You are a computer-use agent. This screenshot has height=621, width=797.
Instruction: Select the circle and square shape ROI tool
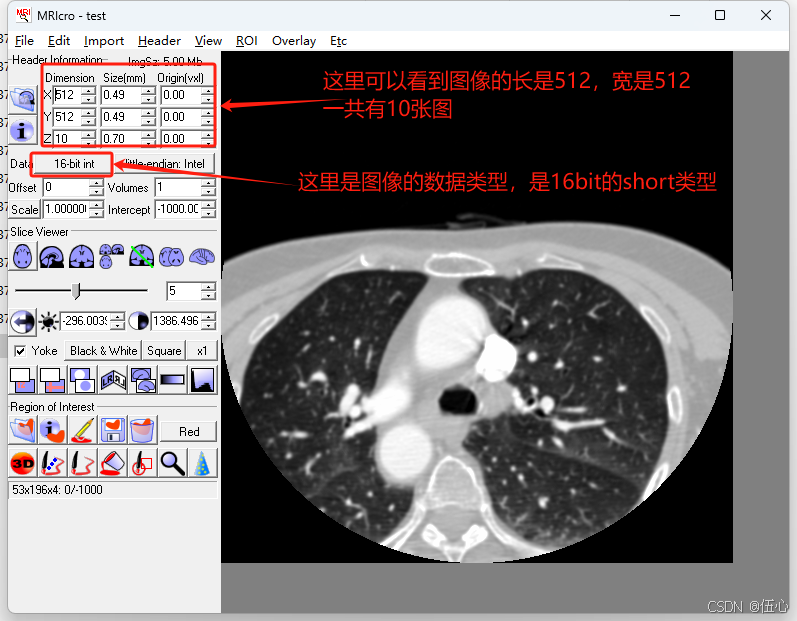pyautogui.click(x=143, y=463)
